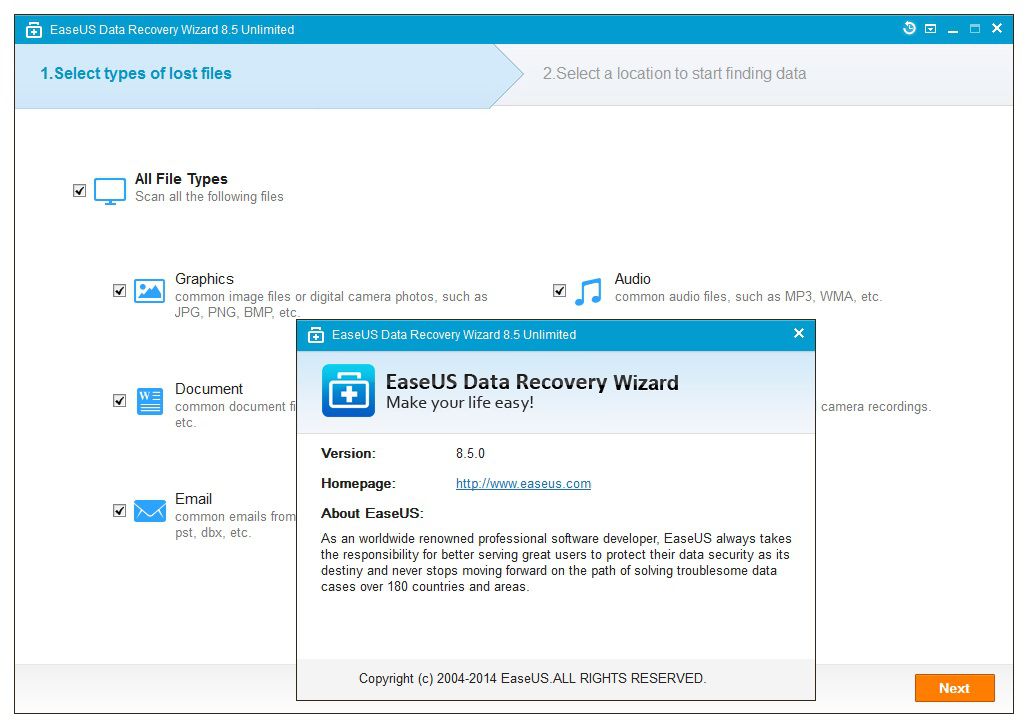Click 'camera recordings.' text behind dialog

coord(876,407)
